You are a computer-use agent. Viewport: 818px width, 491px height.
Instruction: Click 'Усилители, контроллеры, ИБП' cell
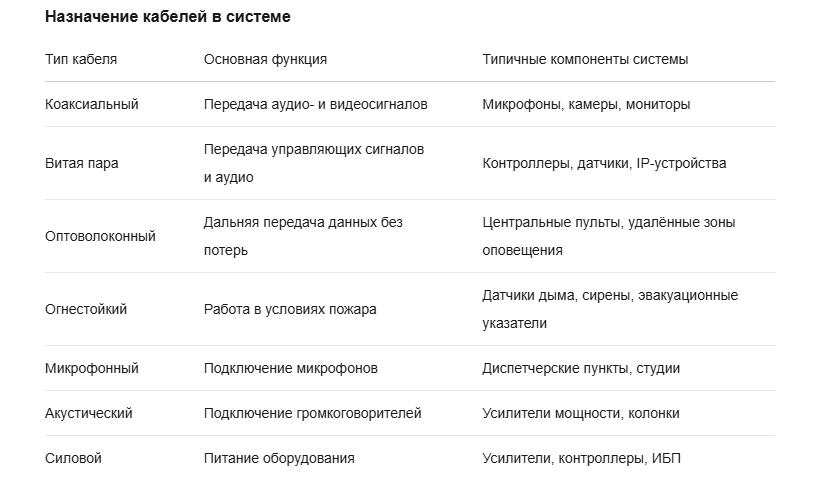pos(582,458)
